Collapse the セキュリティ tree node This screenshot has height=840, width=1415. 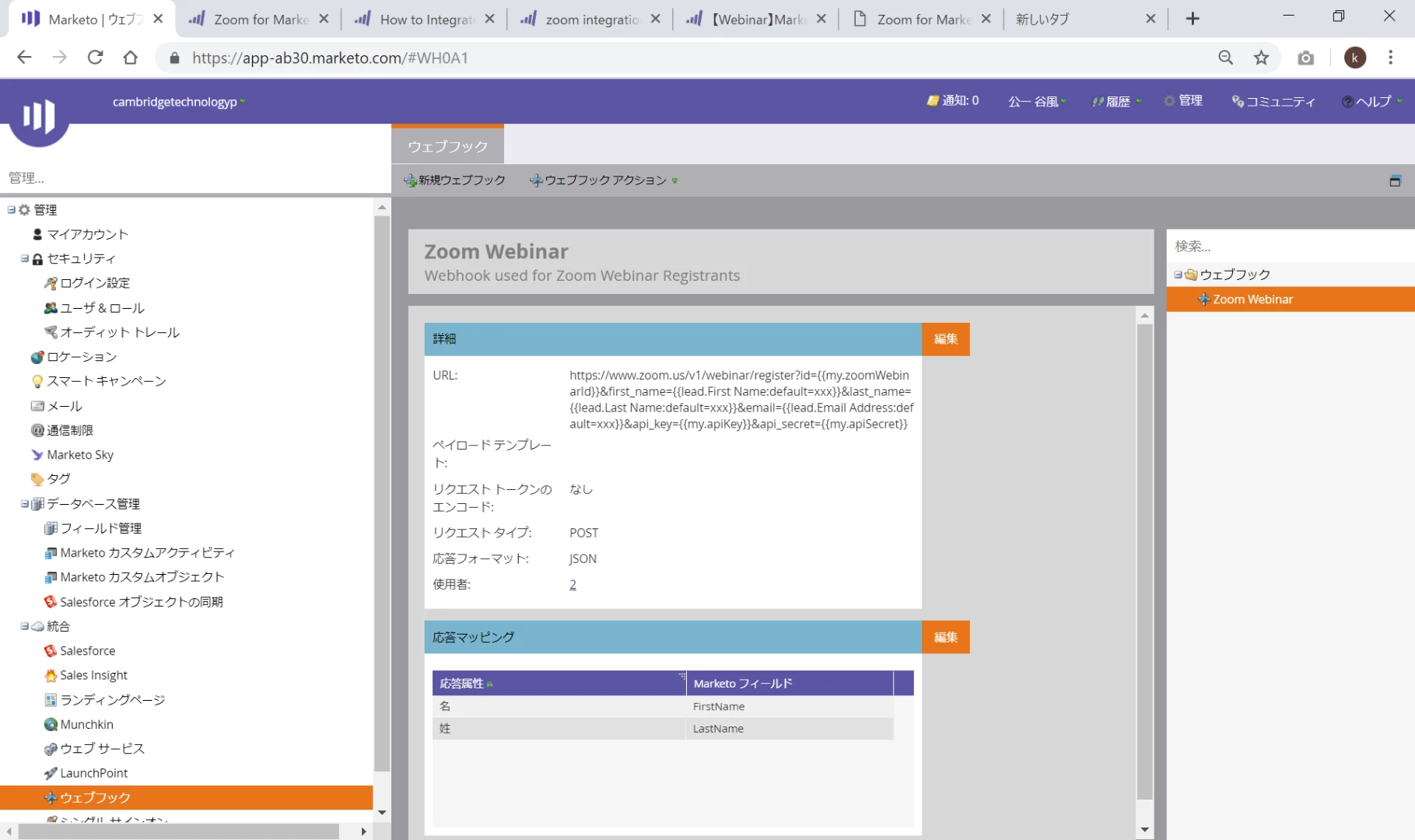point(25,258)
